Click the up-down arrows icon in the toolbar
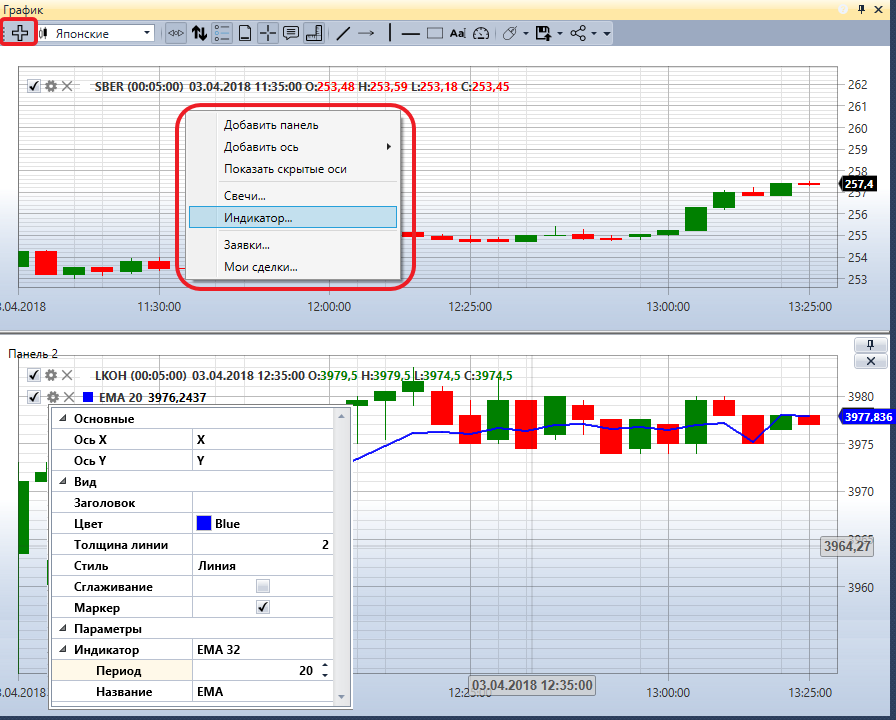Screen dimensions: 896x720 pyautogui.click(x=199, y=33)
